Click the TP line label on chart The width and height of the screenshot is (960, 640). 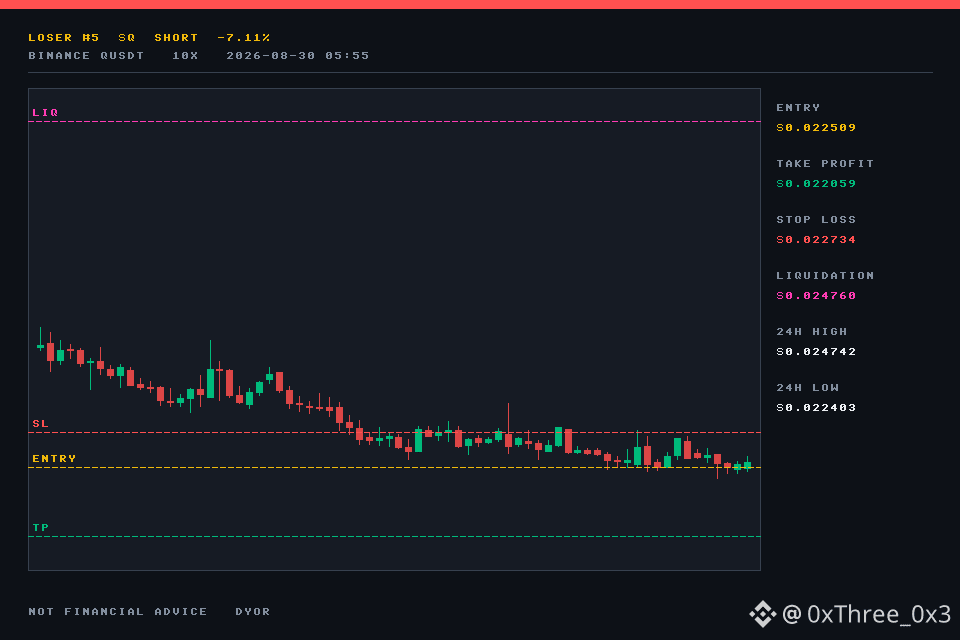(40, 528)
